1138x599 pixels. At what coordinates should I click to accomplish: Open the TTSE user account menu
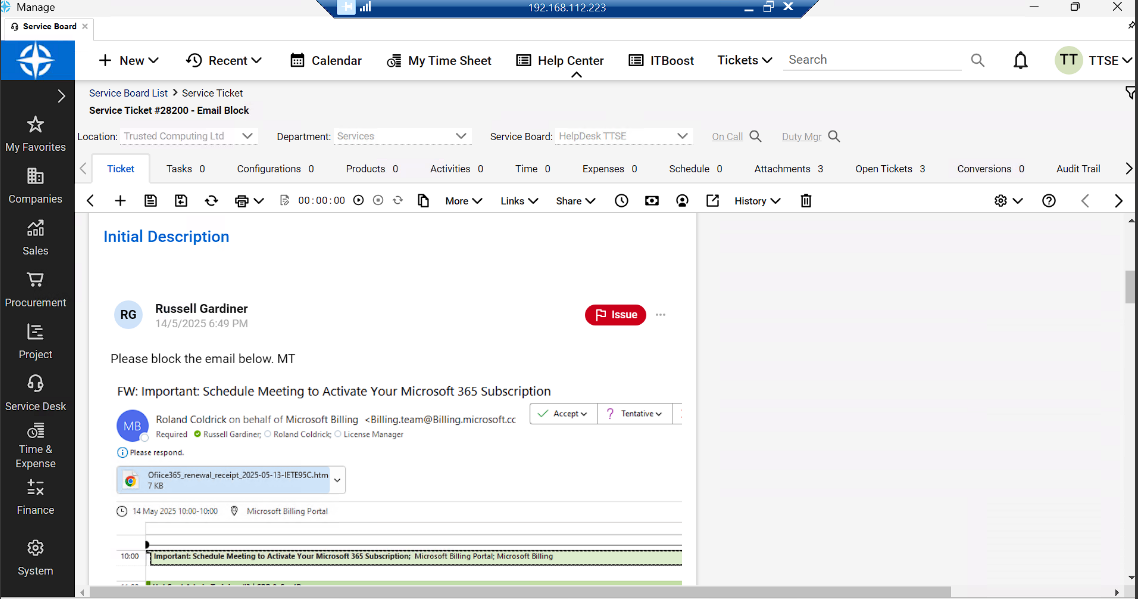point(1094,60)
